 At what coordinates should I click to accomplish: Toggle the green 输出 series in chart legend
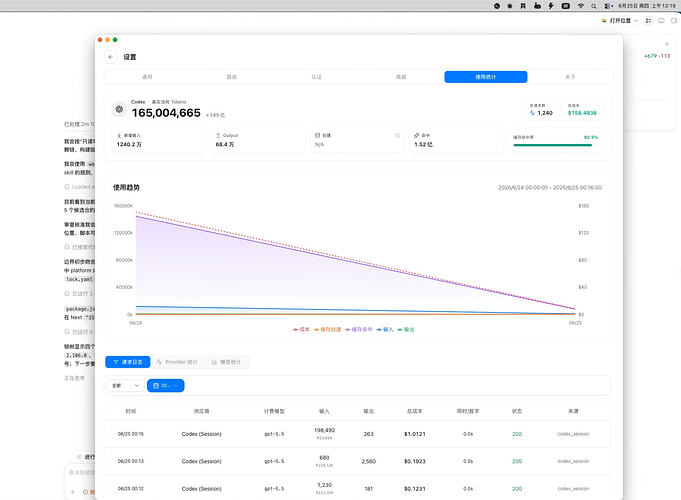tap(406, 329)
